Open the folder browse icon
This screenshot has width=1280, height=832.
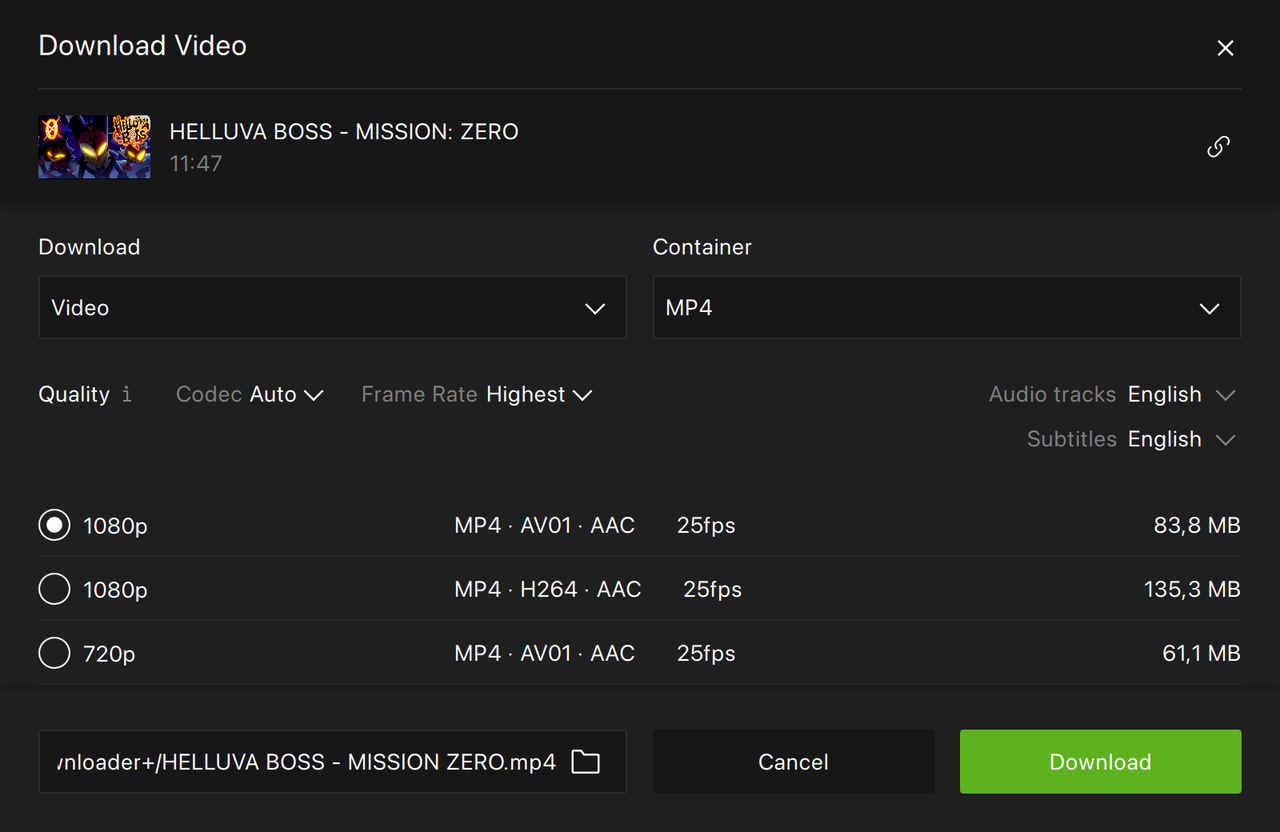pyautogui.click(x=585, y=762)
